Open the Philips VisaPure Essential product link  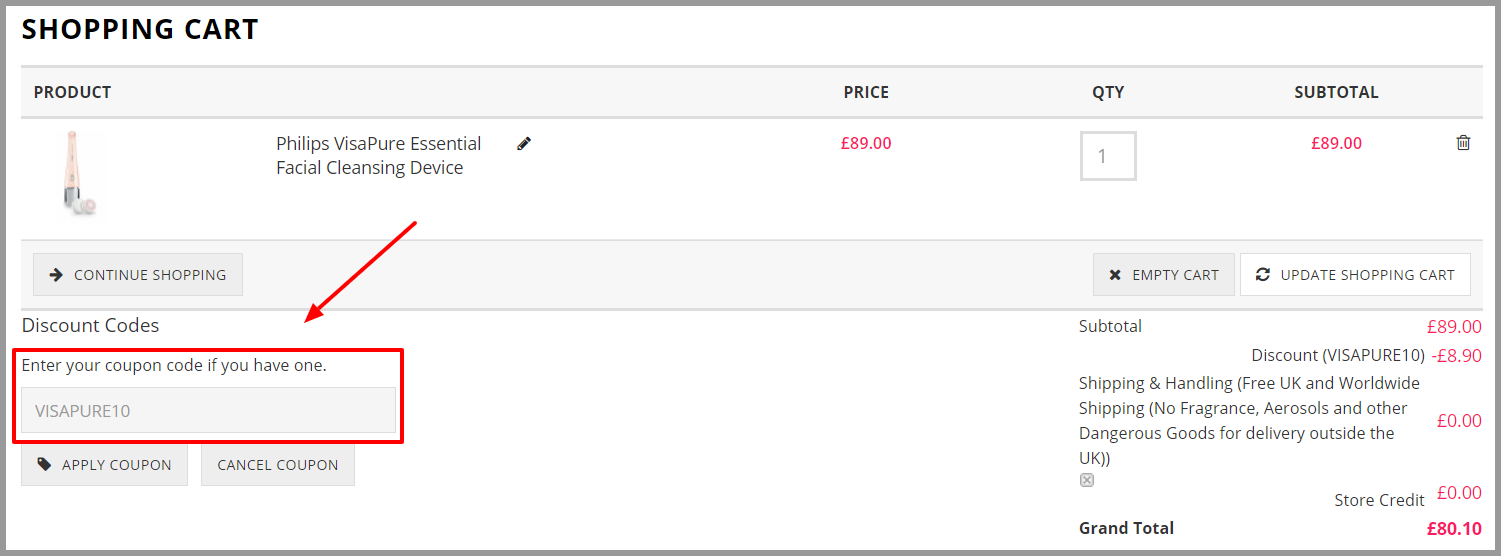pos(379,155)
